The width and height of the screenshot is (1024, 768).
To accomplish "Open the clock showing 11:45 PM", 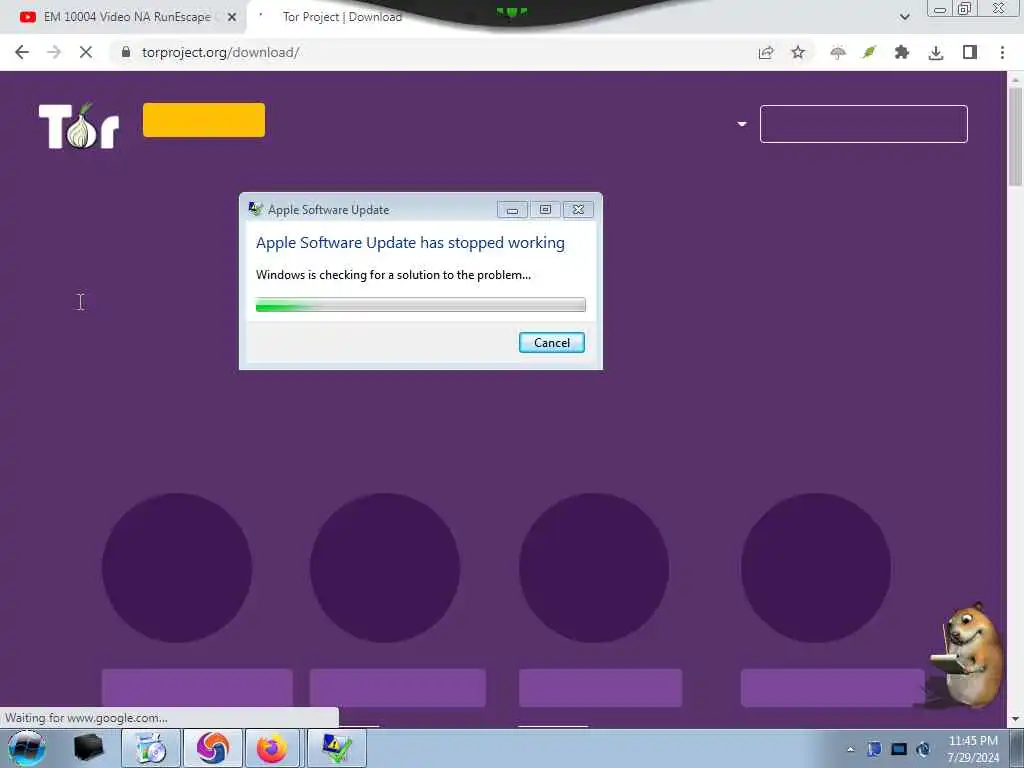I will (973, 749).
